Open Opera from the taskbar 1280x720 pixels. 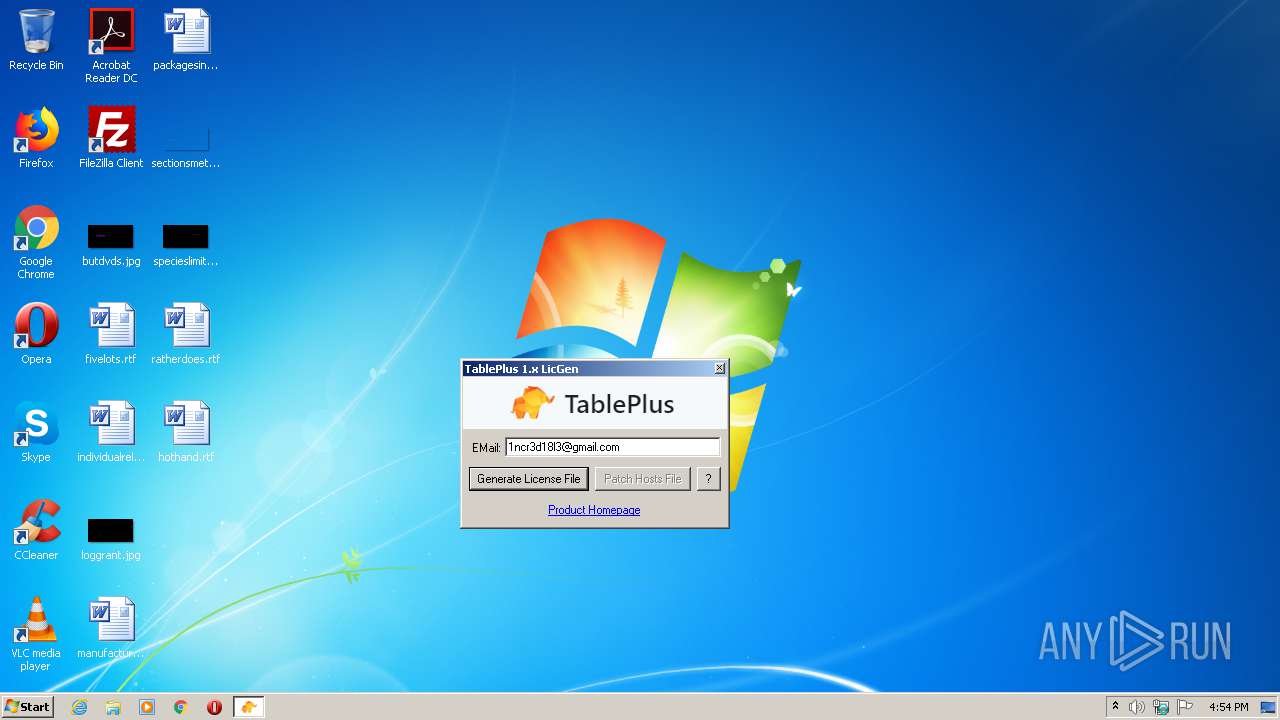click(x=214, y=707)
